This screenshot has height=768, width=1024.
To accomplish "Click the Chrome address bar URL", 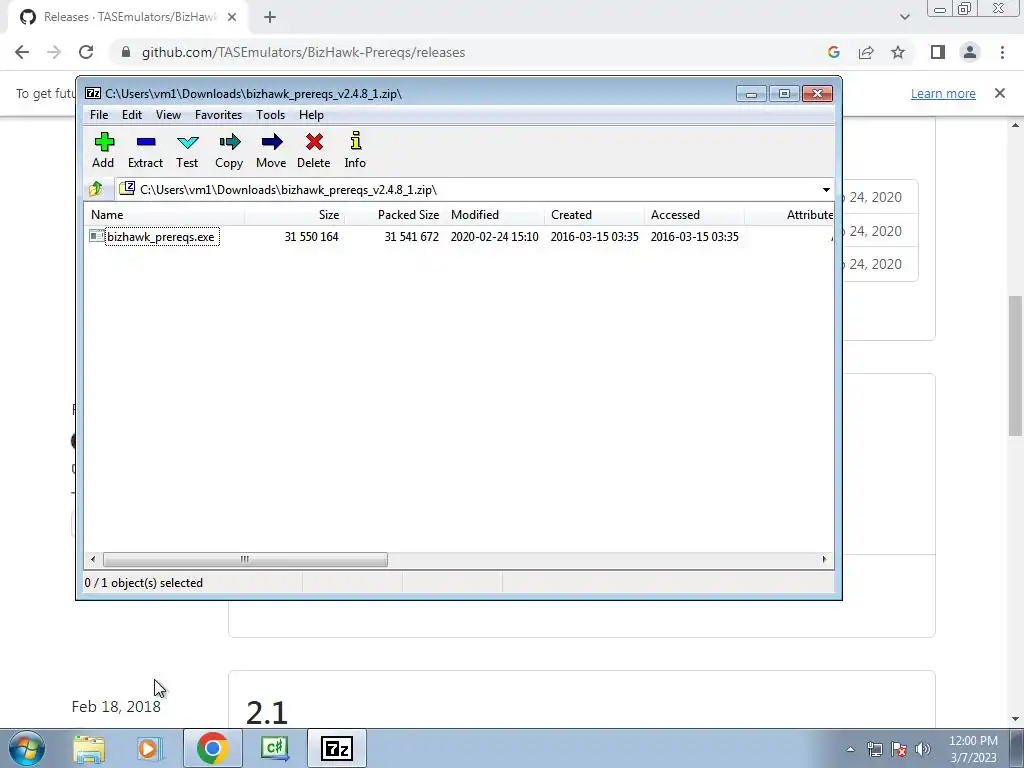I will (x=304, y=52).
